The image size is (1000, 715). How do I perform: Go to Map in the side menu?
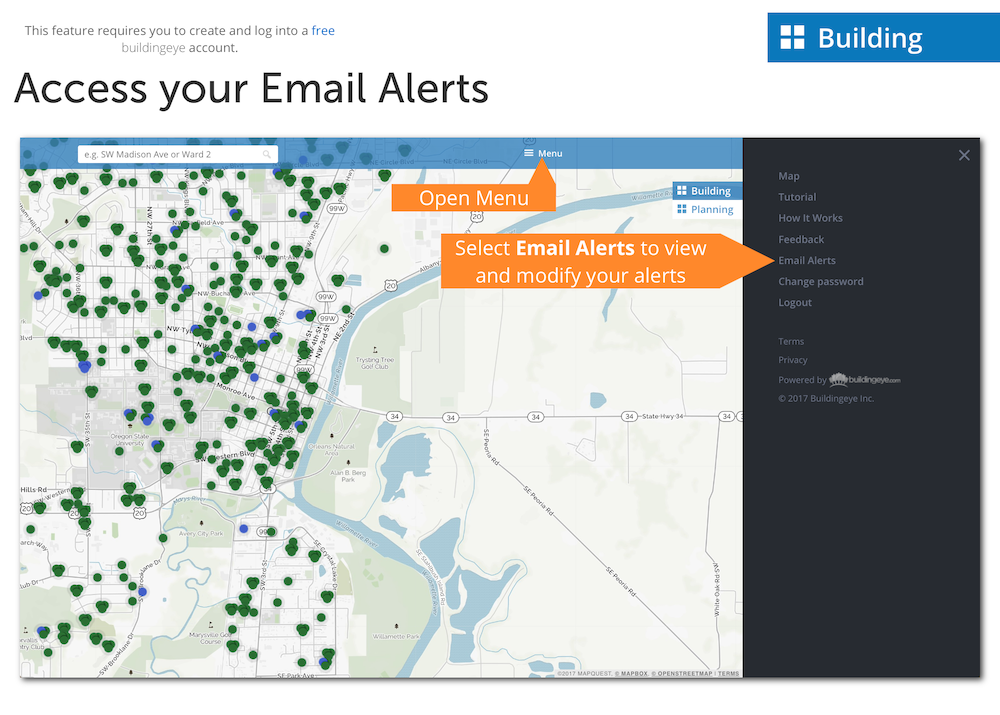[789, 176]
